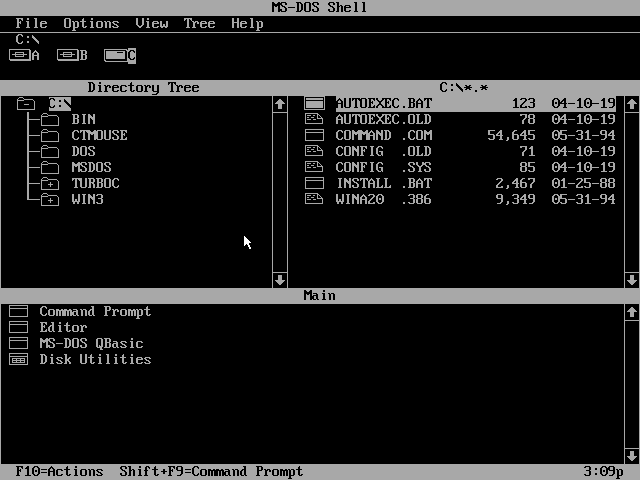Click the DOS folder icon
Screen dimensions: 640x480
click(x=50, y=152)
